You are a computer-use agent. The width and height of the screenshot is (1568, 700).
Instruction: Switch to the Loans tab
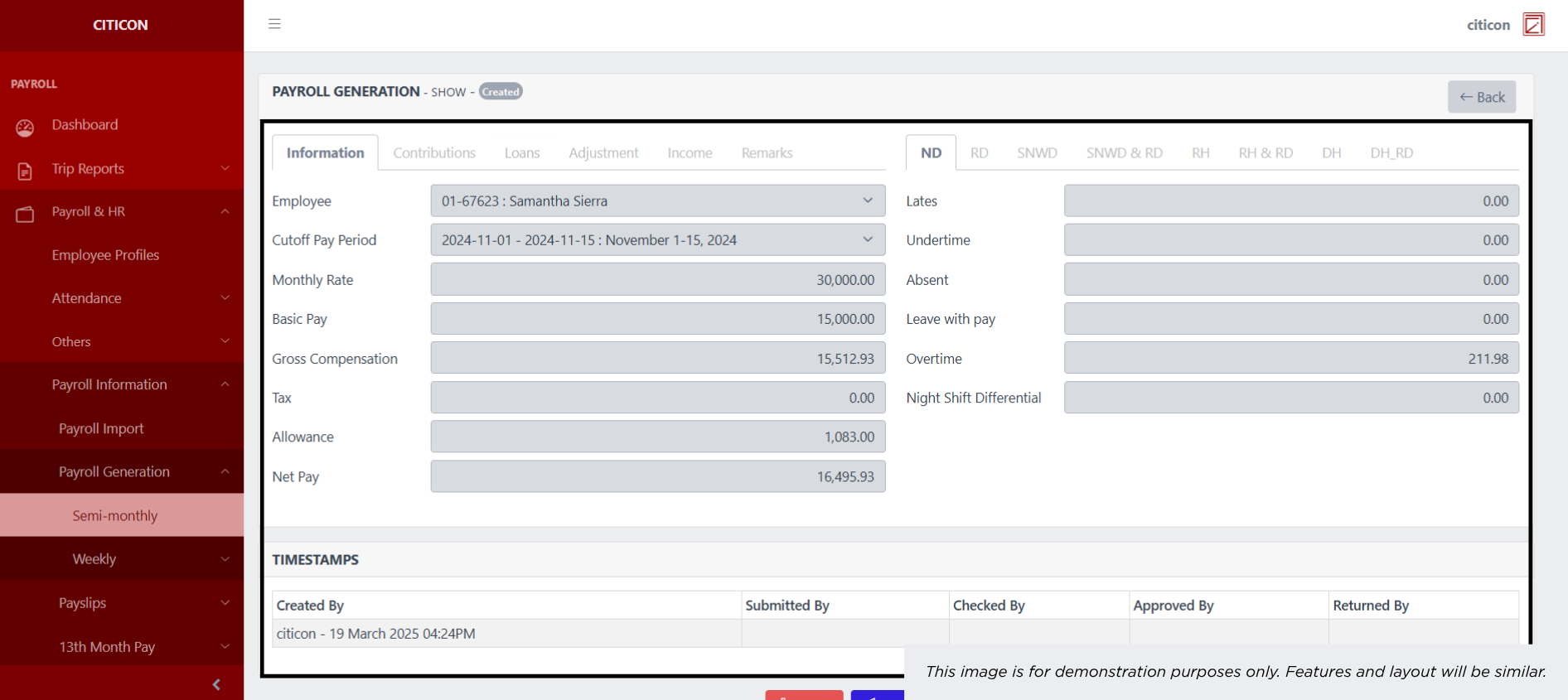[522, 153]
